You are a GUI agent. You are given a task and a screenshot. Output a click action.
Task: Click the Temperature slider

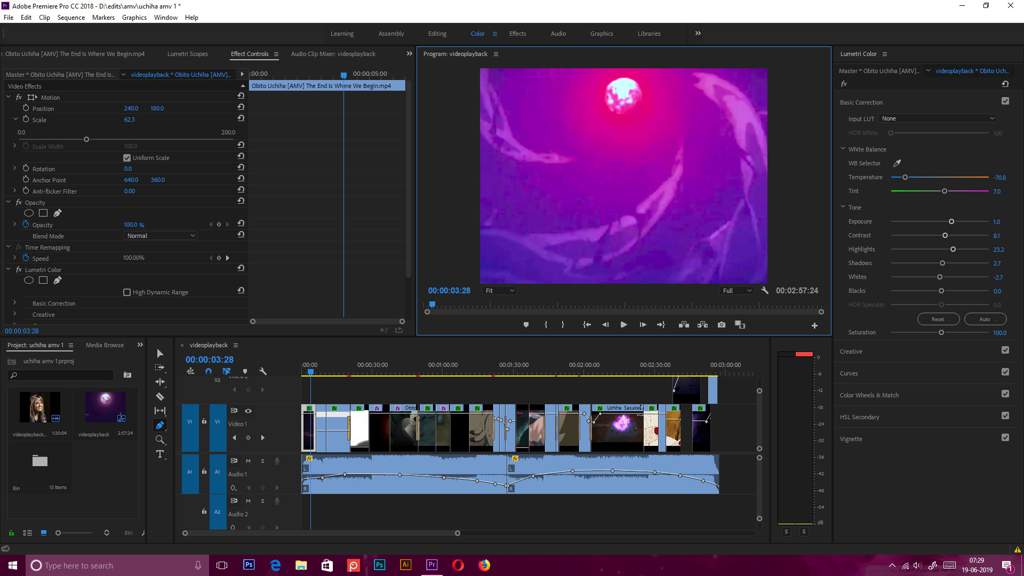(x=940, y=177)
